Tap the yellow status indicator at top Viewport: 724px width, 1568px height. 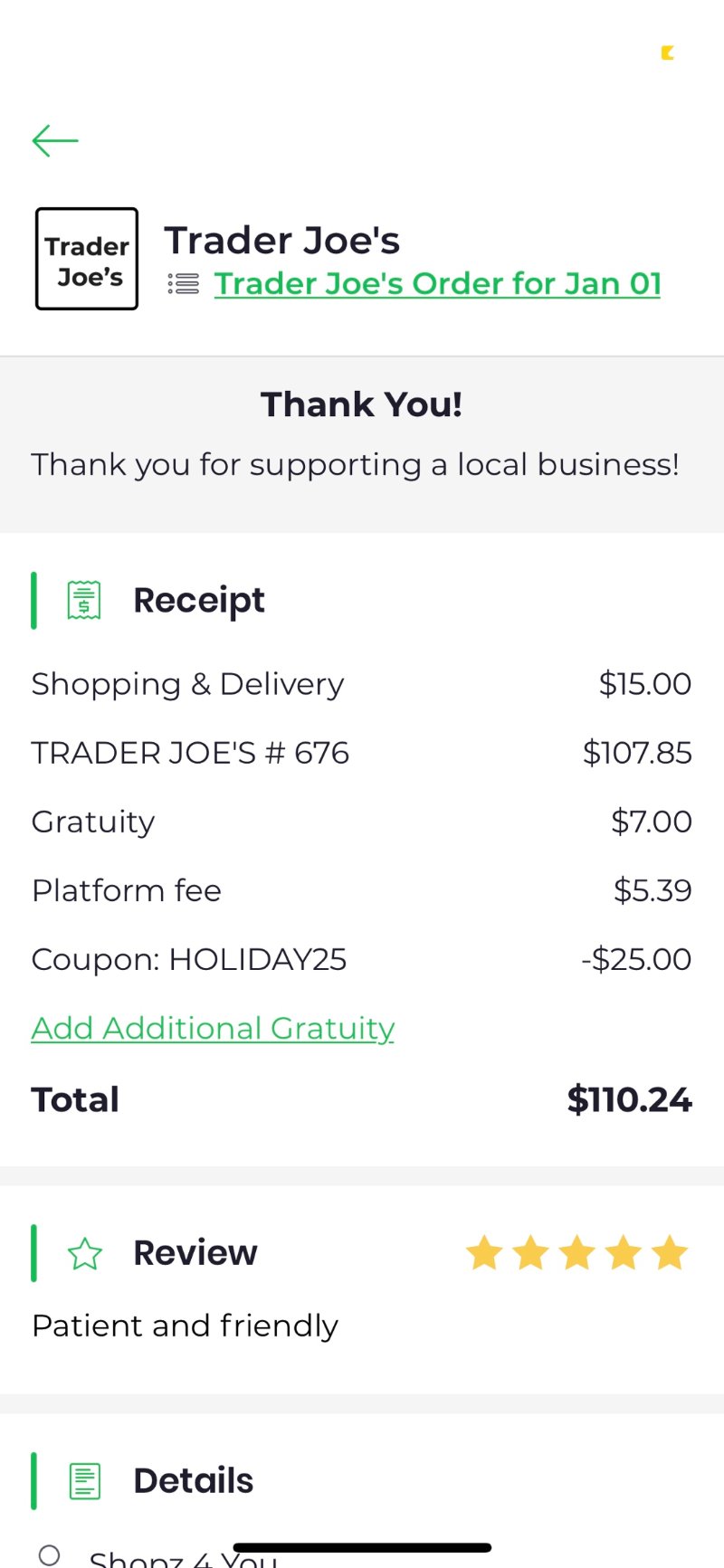coord(668,52)
